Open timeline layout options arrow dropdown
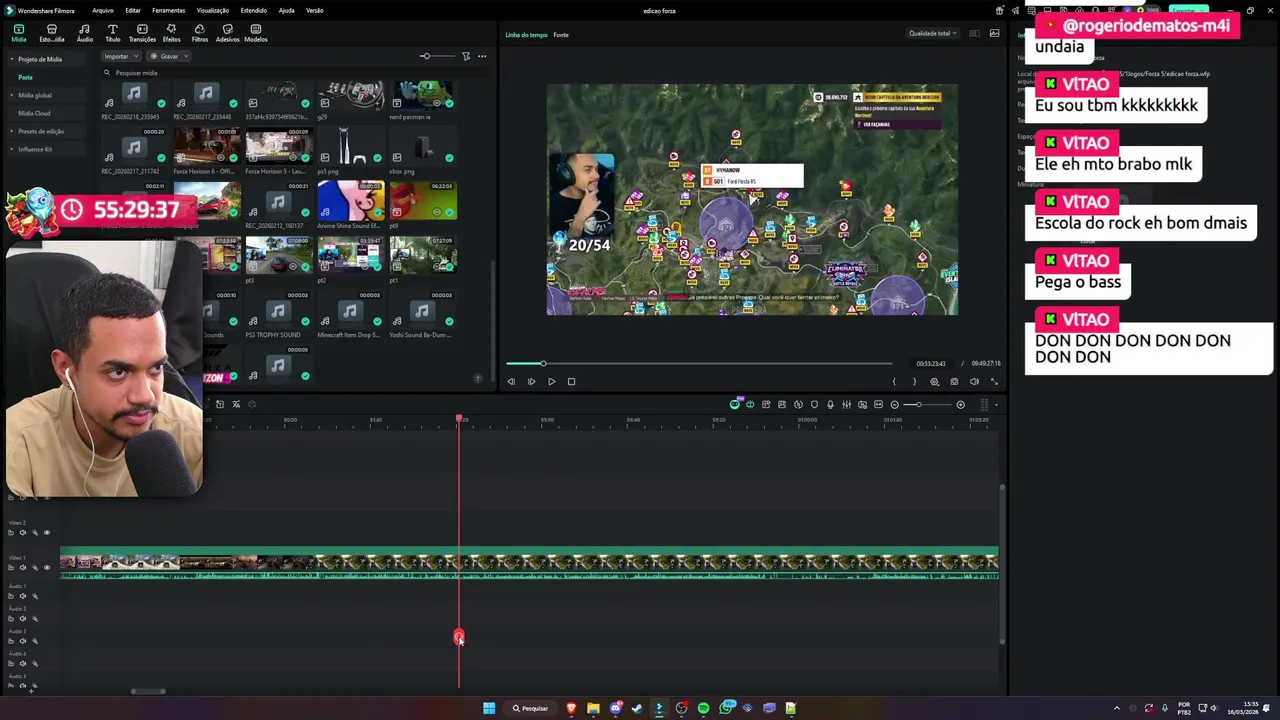Image resolution: width=1280 pixels, height=720 pixels. (x=996, y=404)
